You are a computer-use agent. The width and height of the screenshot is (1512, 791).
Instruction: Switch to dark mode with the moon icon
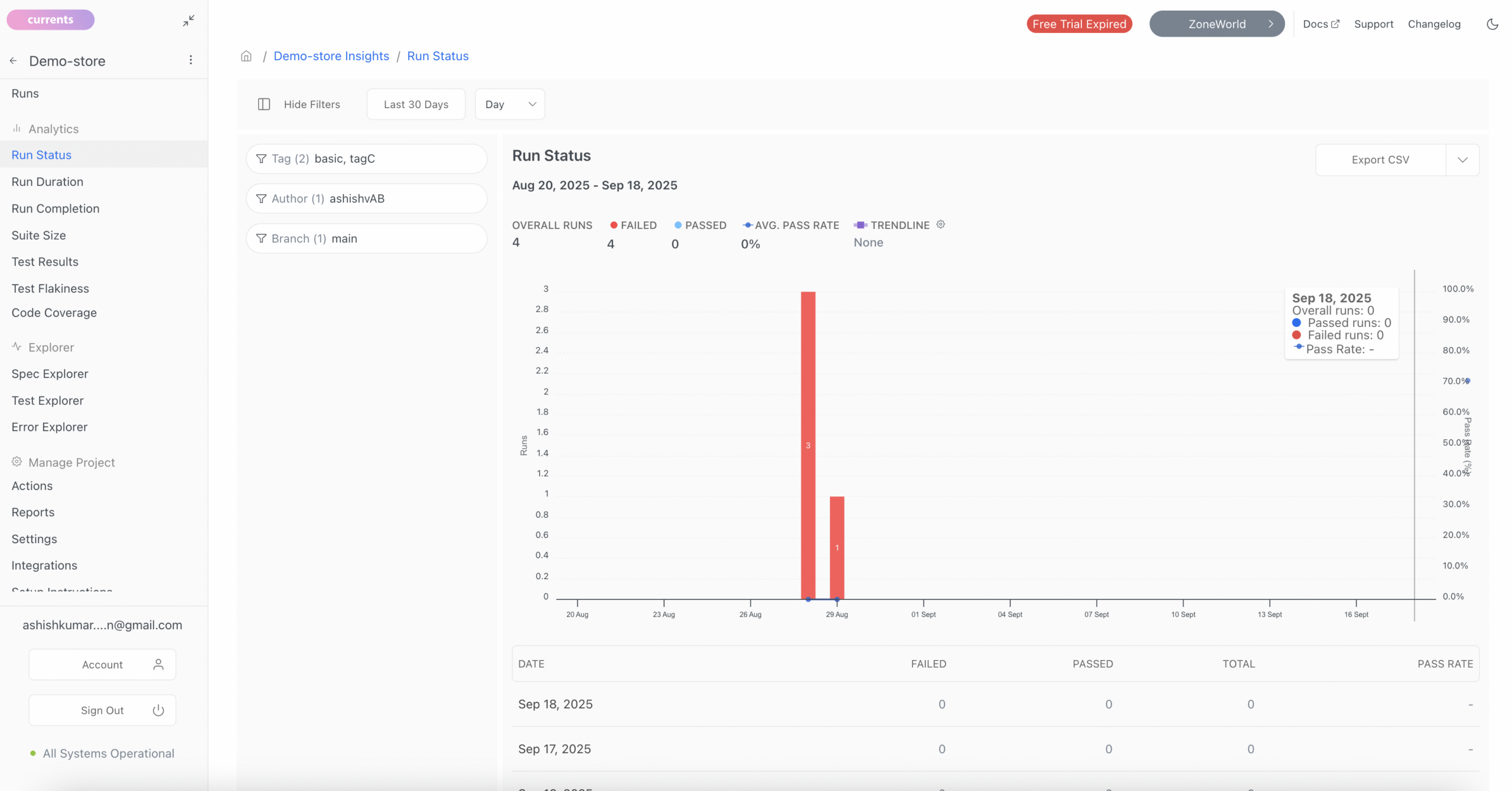coord(1493,24)
